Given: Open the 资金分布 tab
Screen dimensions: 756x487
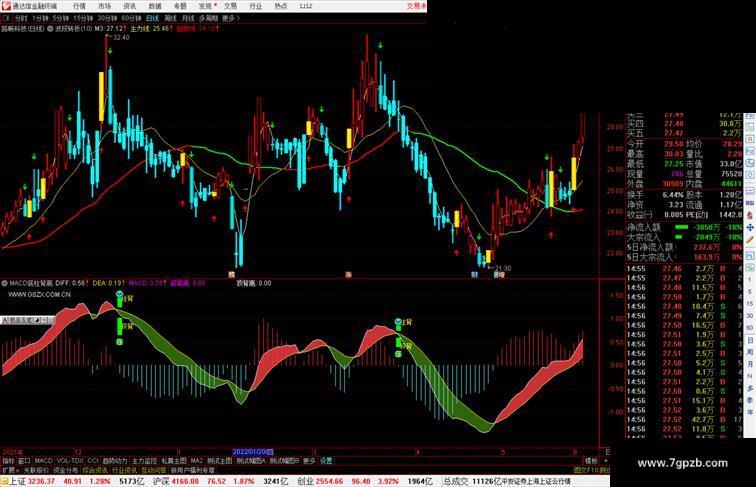Looking at the screenshot, I should click(x=66, y=470).
